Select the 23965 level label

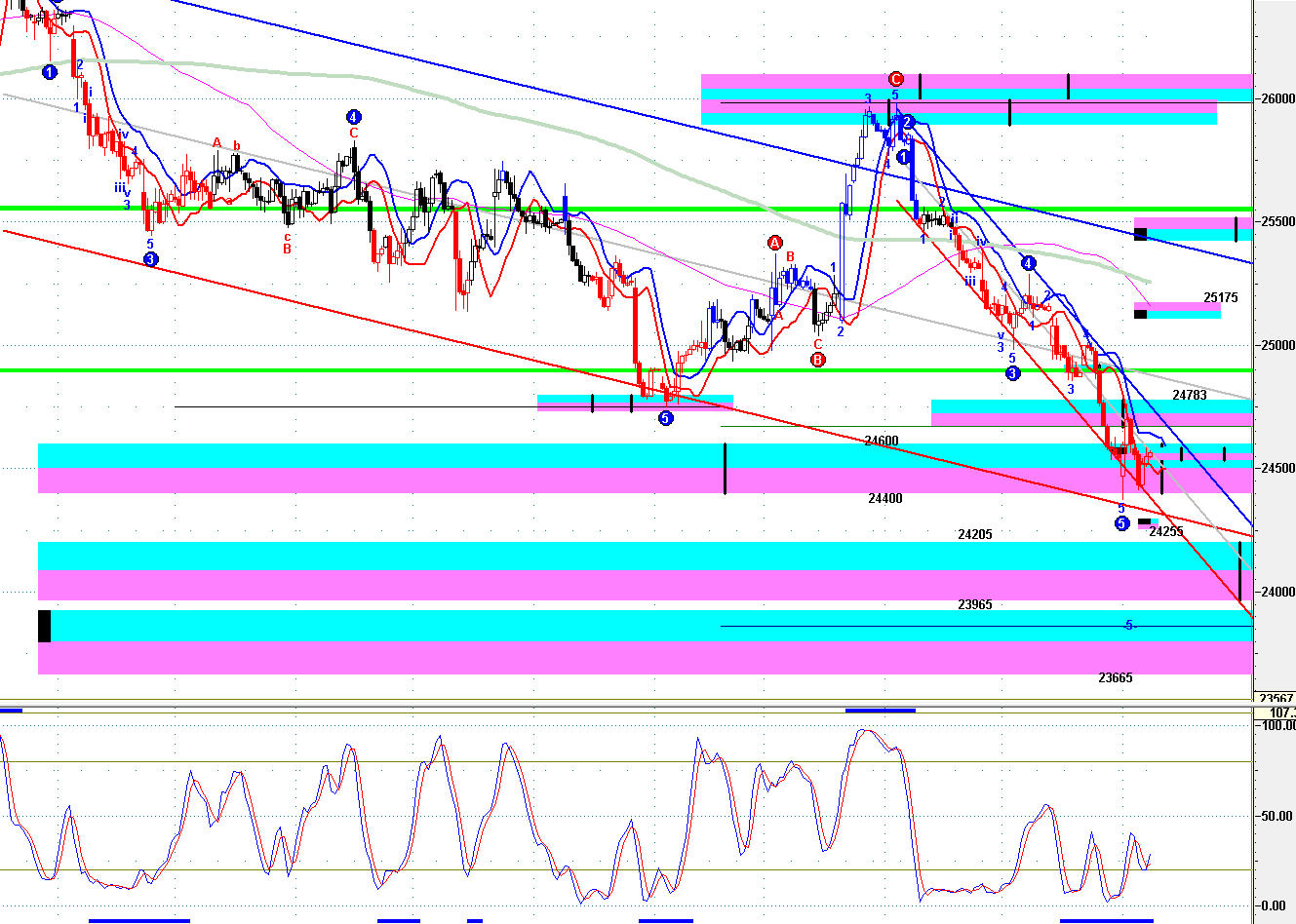(x=975, y=604)
